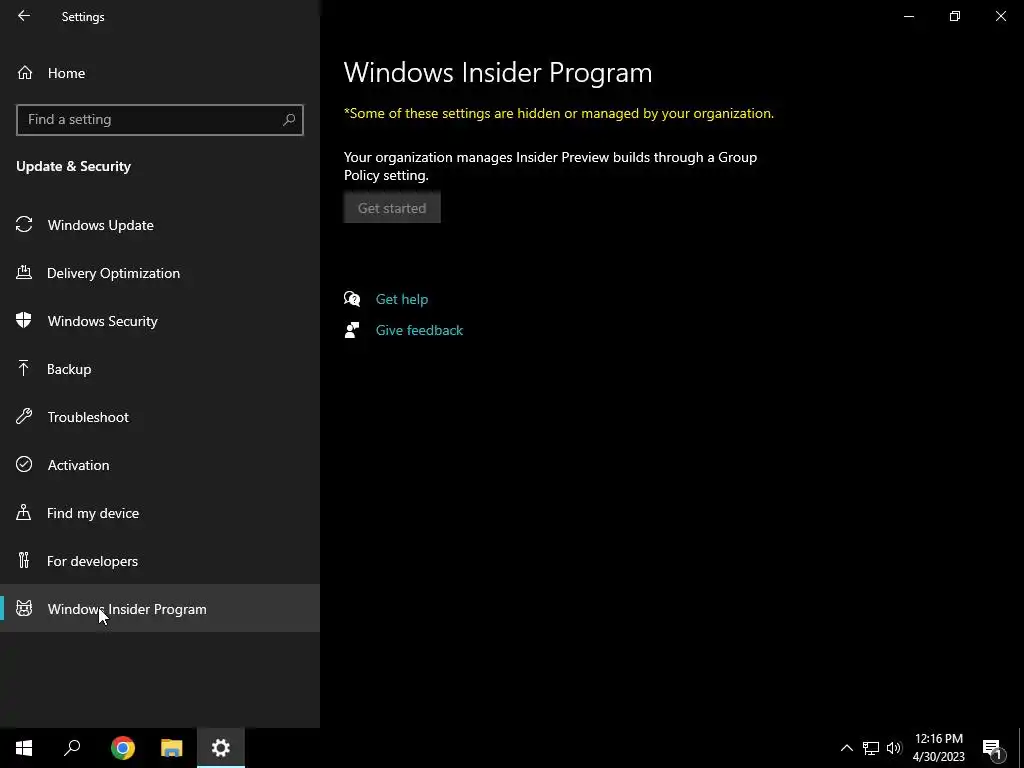This screenshot has width=1024, height=768.
Task: Click the Troubleshoot wrench icon
Action: (24, 416)
